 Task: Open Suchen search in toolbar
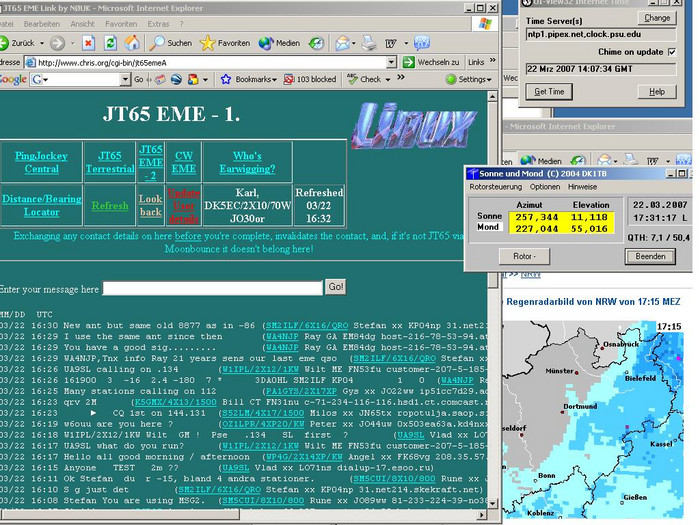(x=170, y=43)
